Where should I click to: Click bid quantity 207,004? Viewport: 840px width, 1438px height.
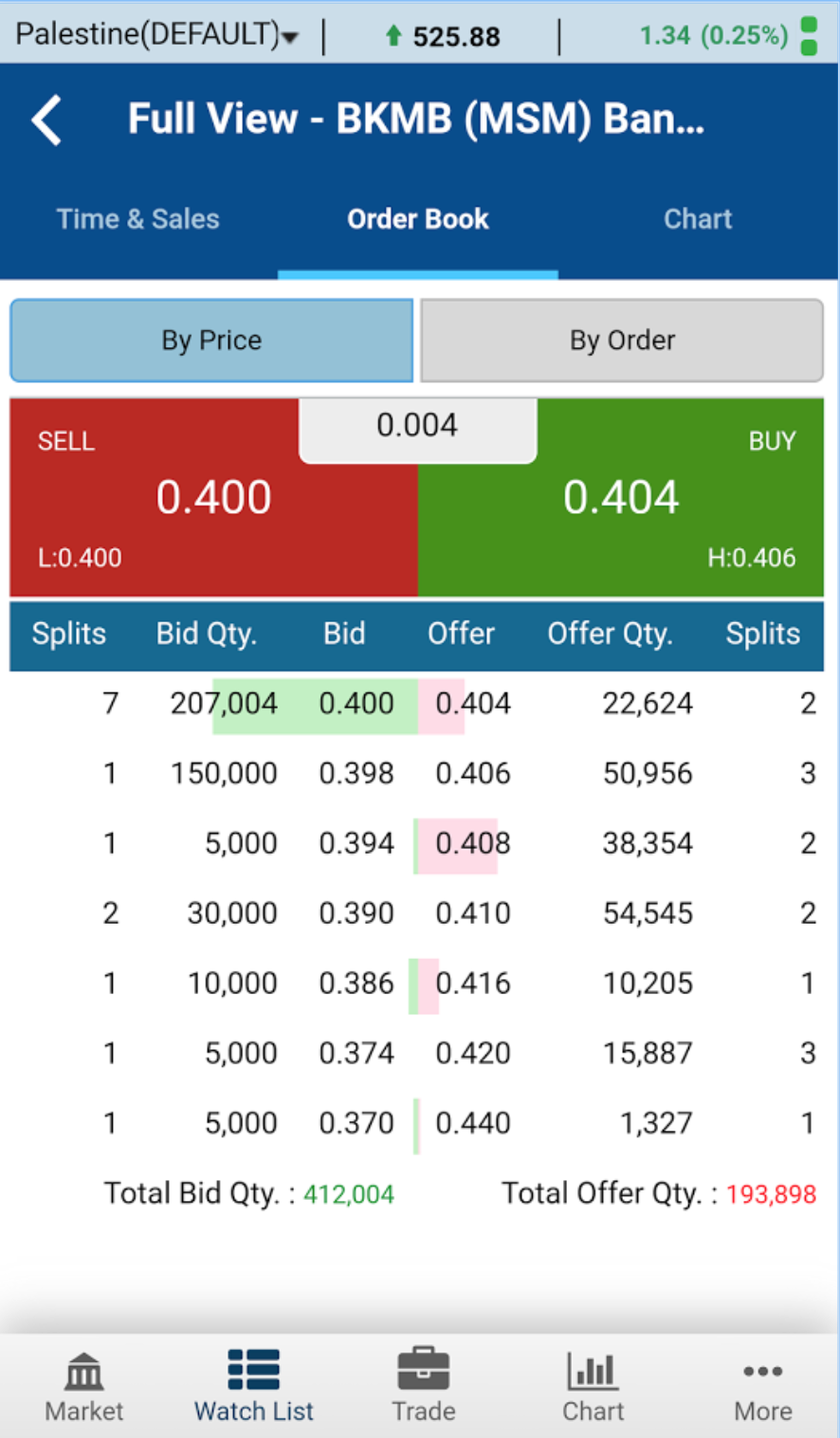click(224, 704)
